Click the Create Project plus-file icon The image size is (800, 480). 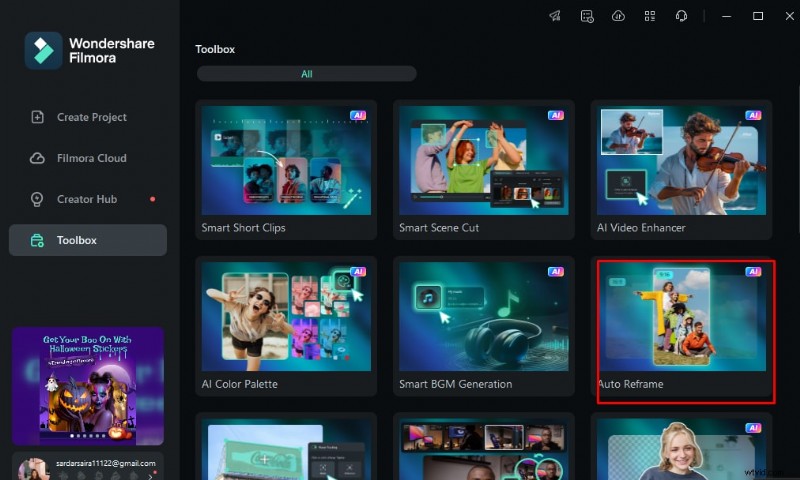click(x=37, y=117)
